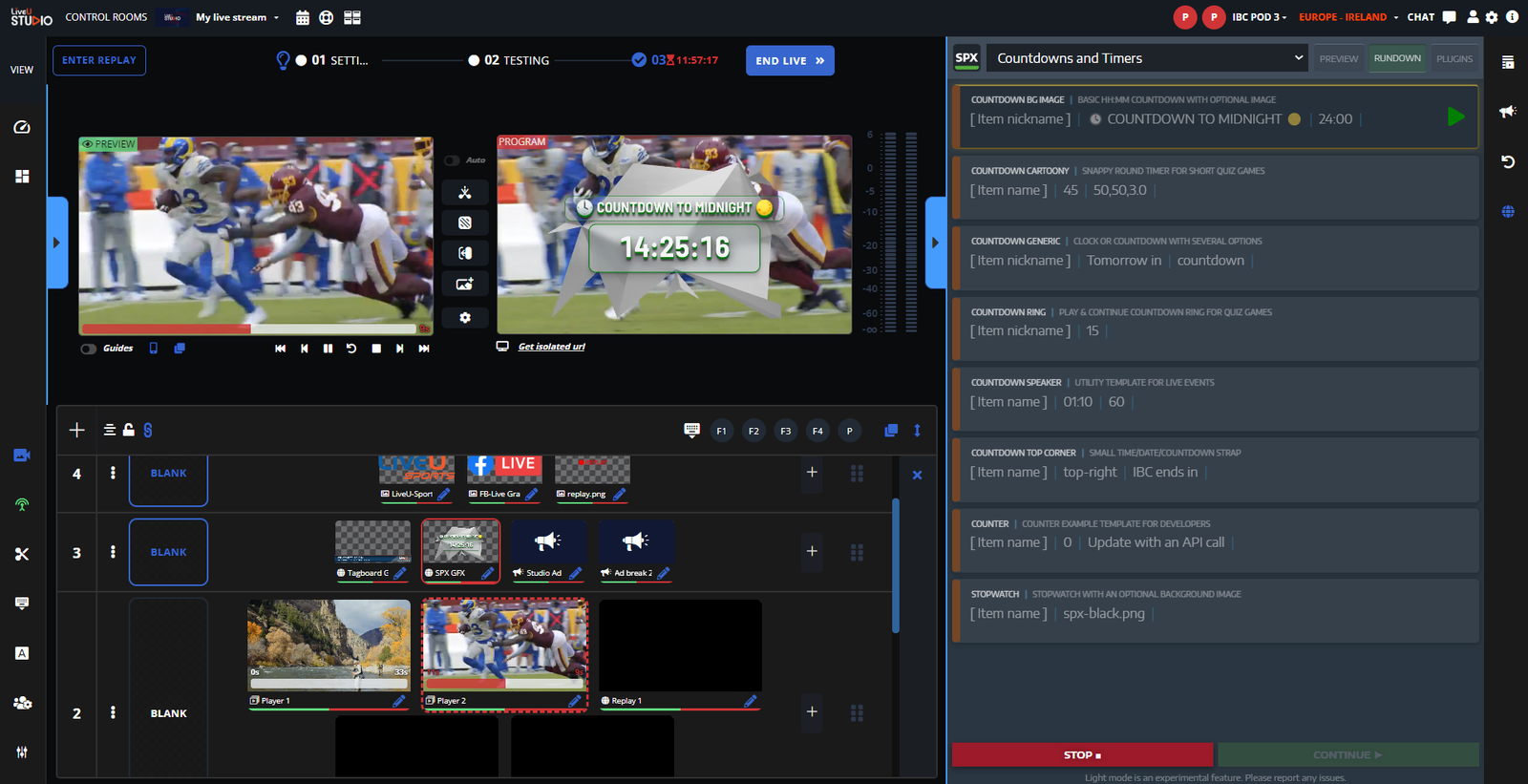Toggle the Guides switch

click(x=89, y=349)
